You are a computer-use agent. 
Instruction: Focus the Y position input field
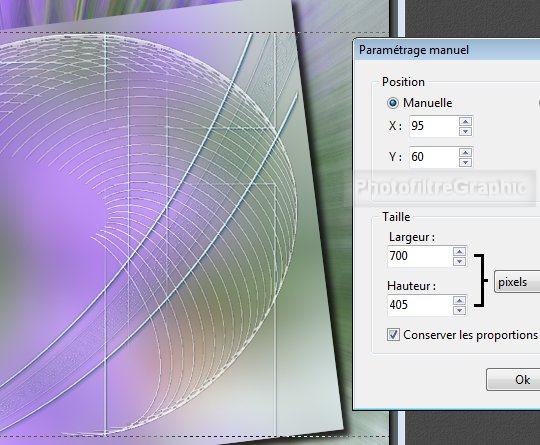click(x=434, y=157)
